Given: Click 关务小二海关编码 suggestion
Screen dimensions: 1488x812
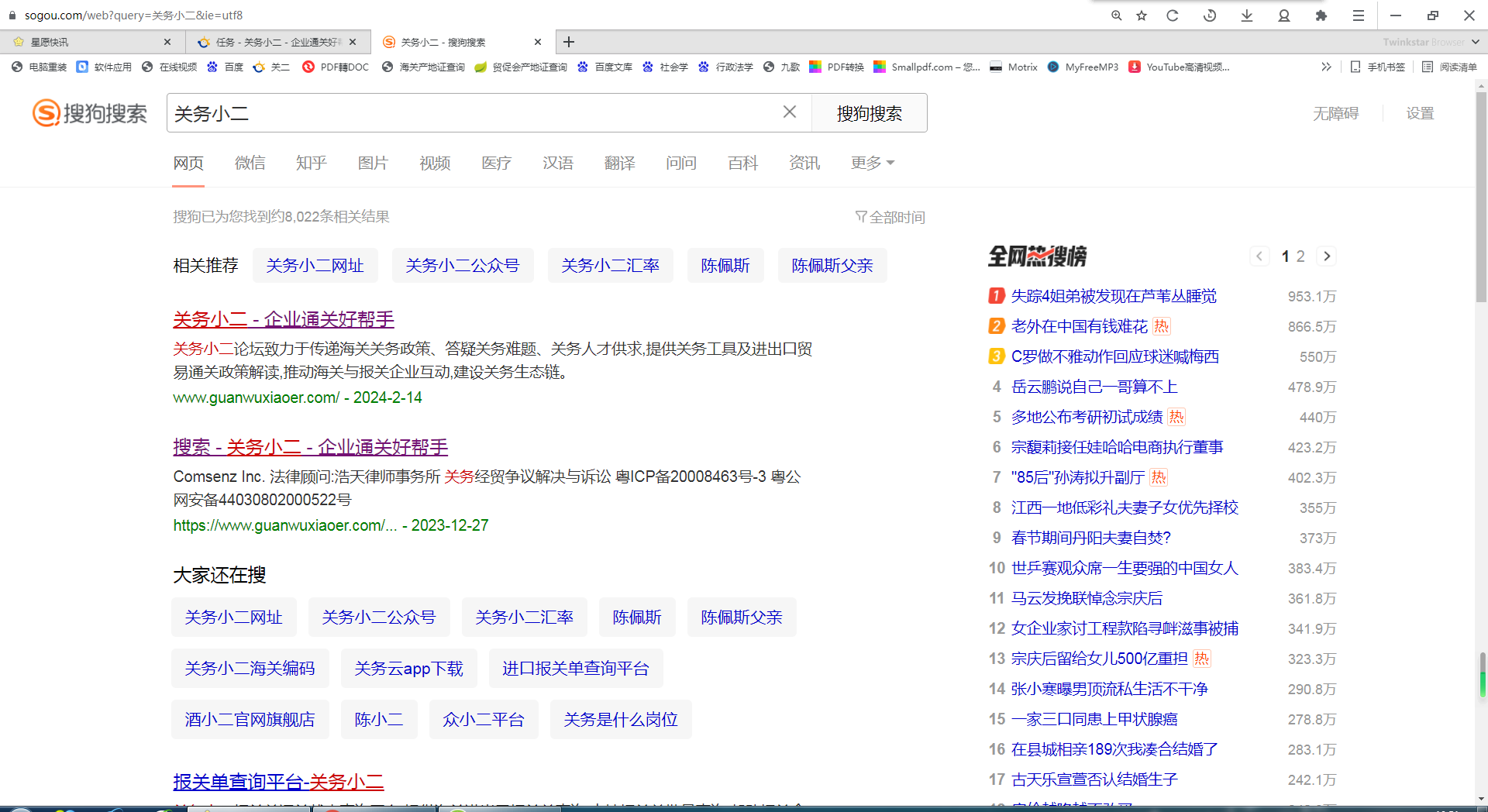Looking at the screenshot, I should point(250,669).
